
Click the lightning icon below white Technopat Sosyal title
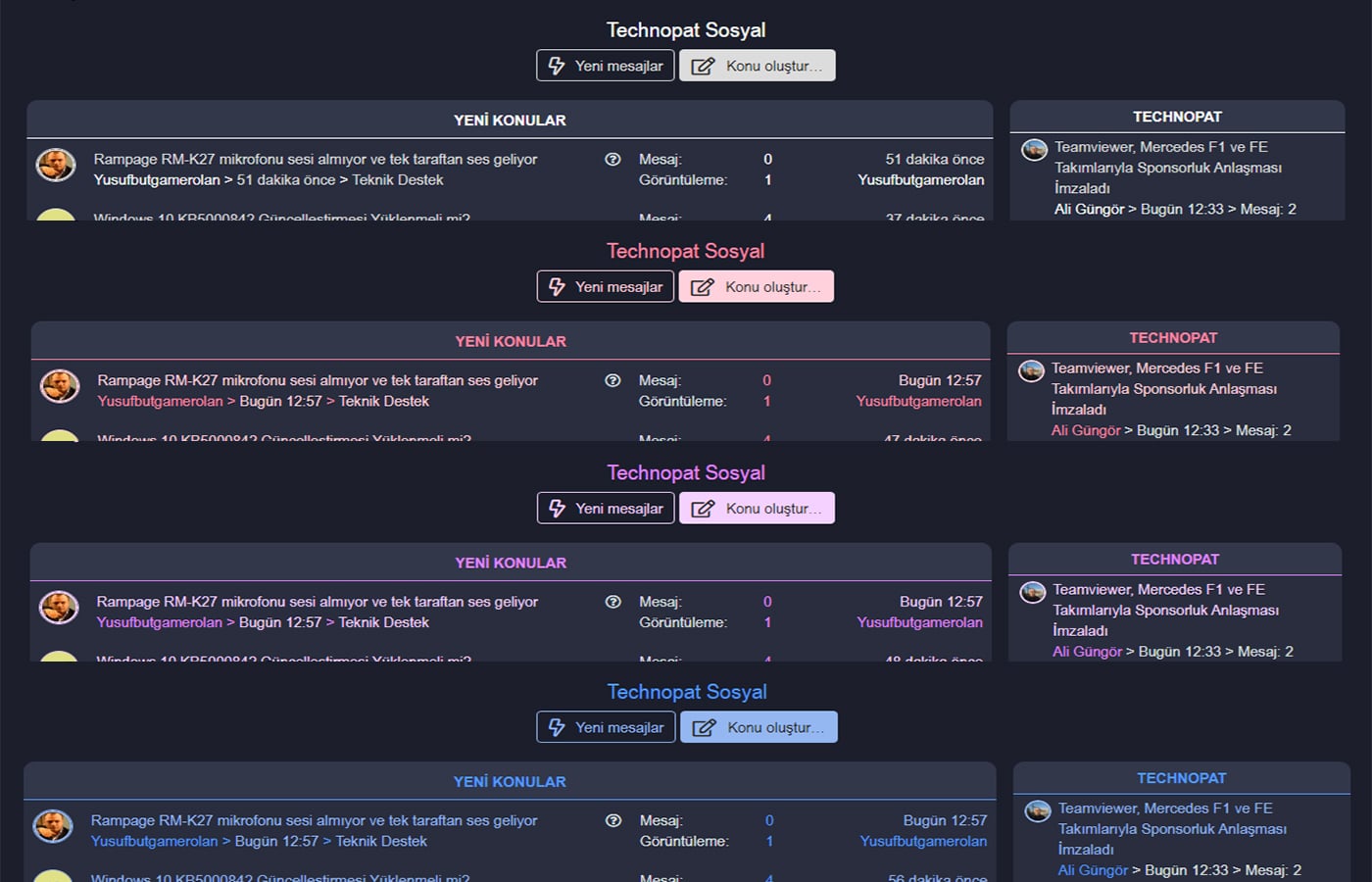557,66
